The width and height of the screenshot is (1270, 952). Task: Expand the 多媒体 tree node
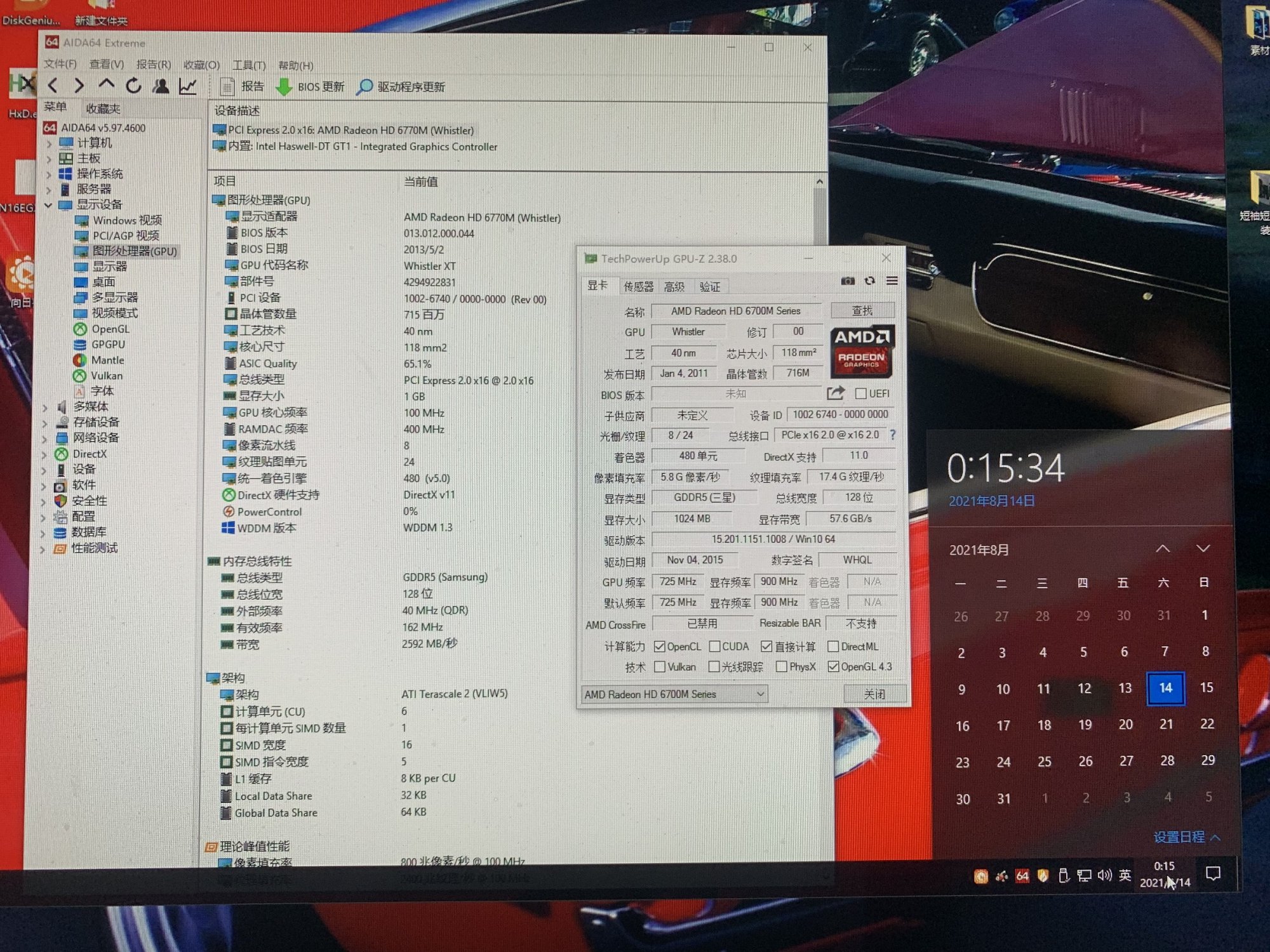pyautogui.click(x=45, y=407)
